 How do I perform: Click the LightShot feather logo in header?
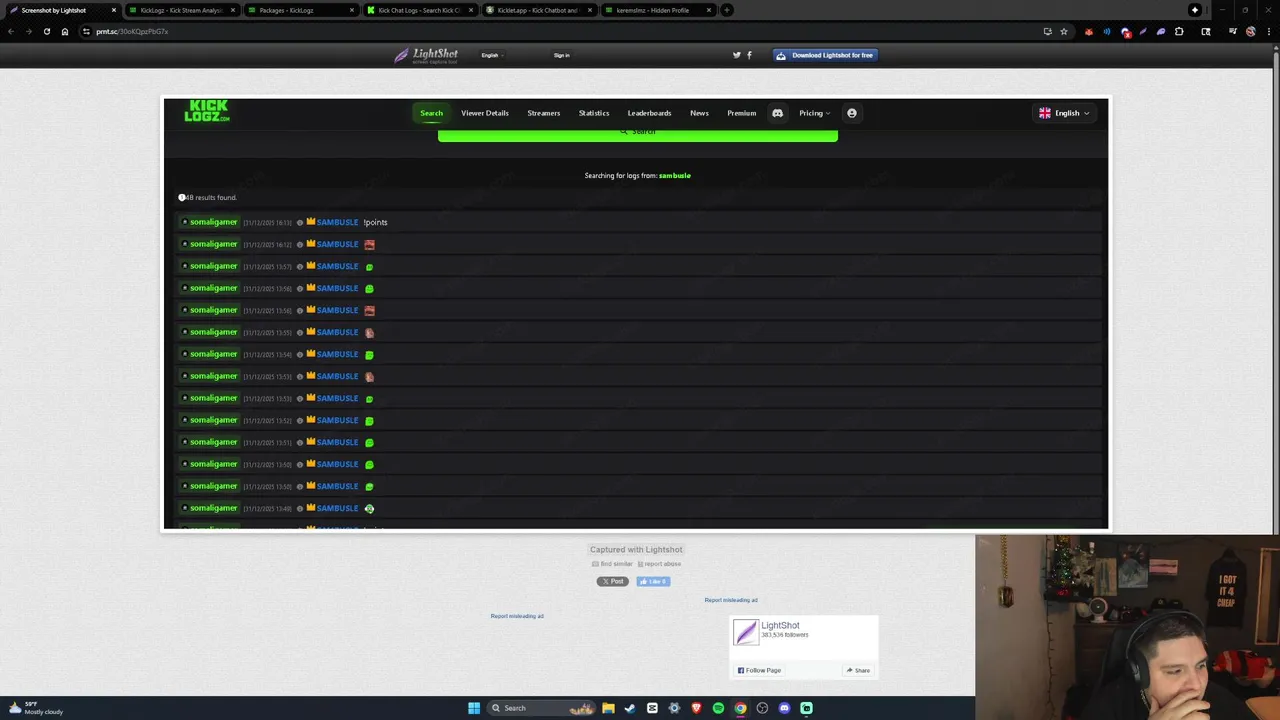pyautogui.click(x=426, y=55)
